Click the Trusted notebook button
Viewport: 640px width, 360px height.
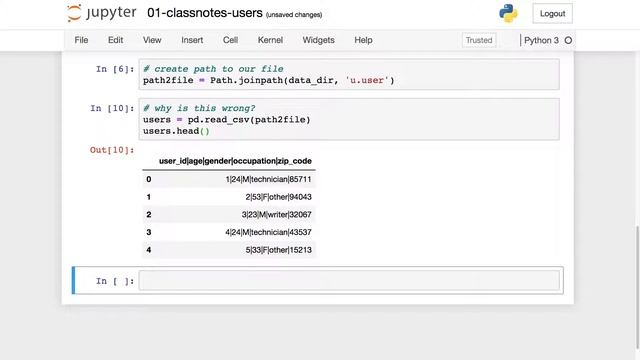coord(479,40)
